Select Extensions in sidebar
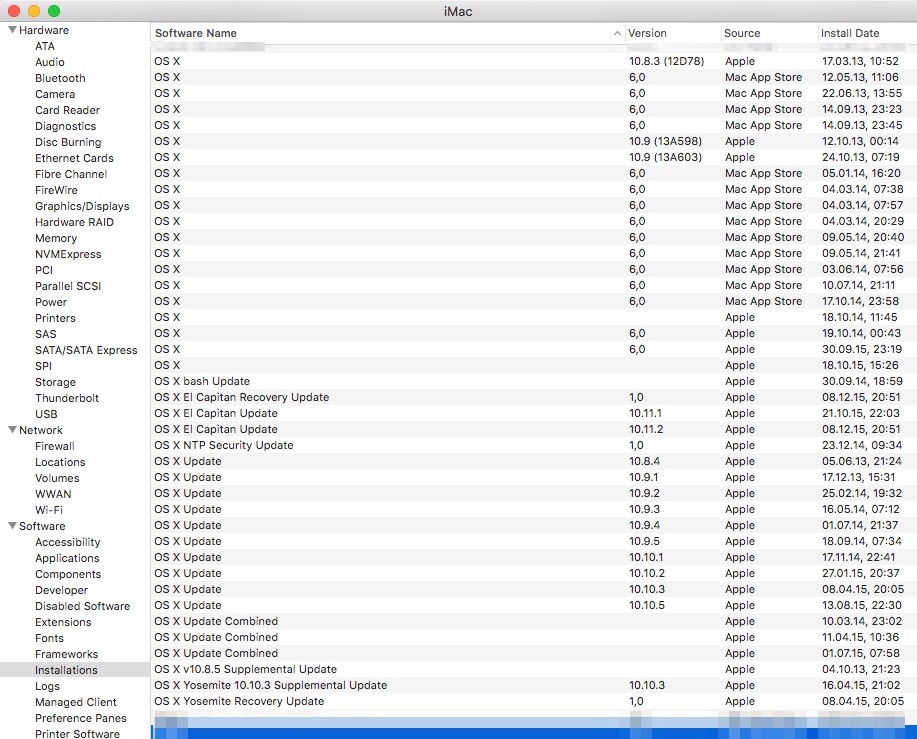 pyautogui.click(x=63, y=622)
